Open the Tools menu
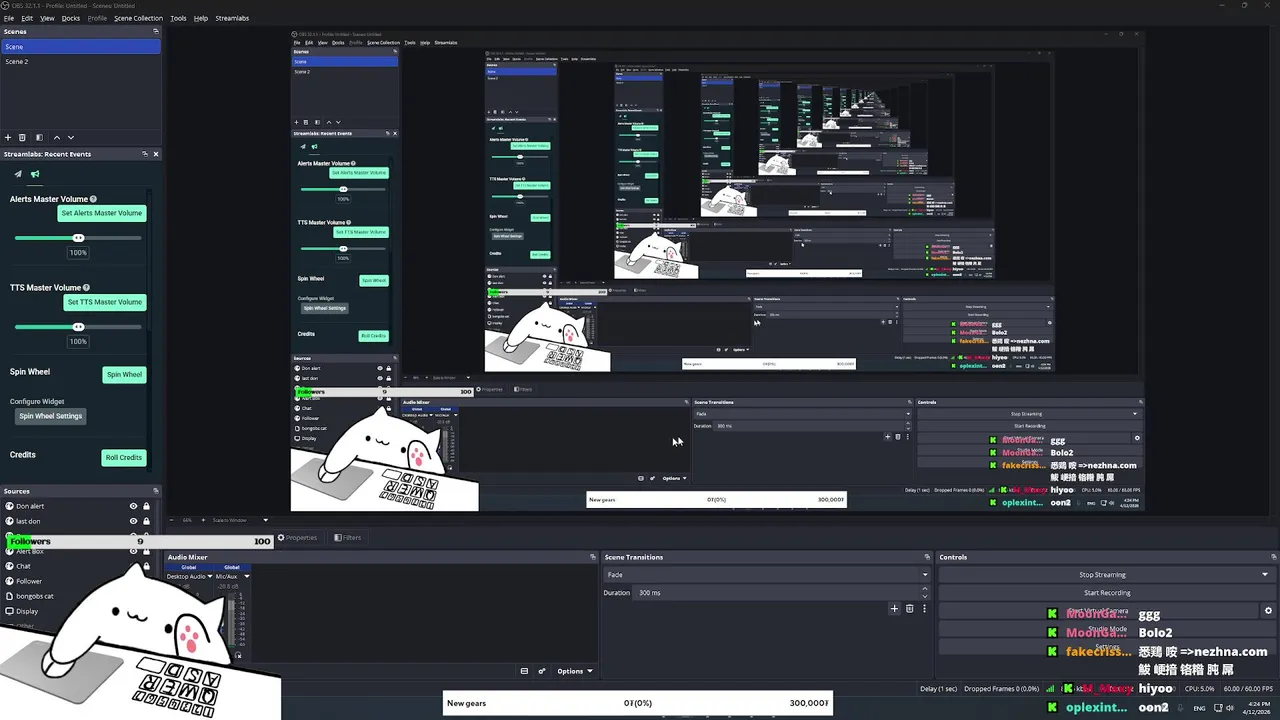The width and height of the screenshot is (1280, 720). (x=178, y=18)
